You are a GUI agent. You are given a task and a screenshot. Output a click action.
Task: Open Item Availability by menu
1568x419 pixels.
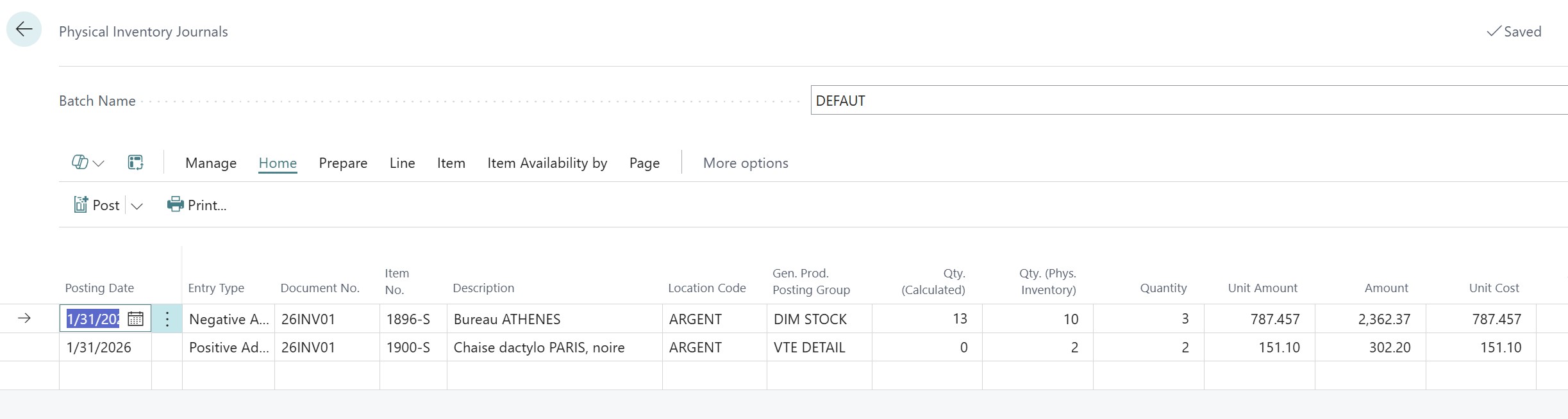point(547,163)
